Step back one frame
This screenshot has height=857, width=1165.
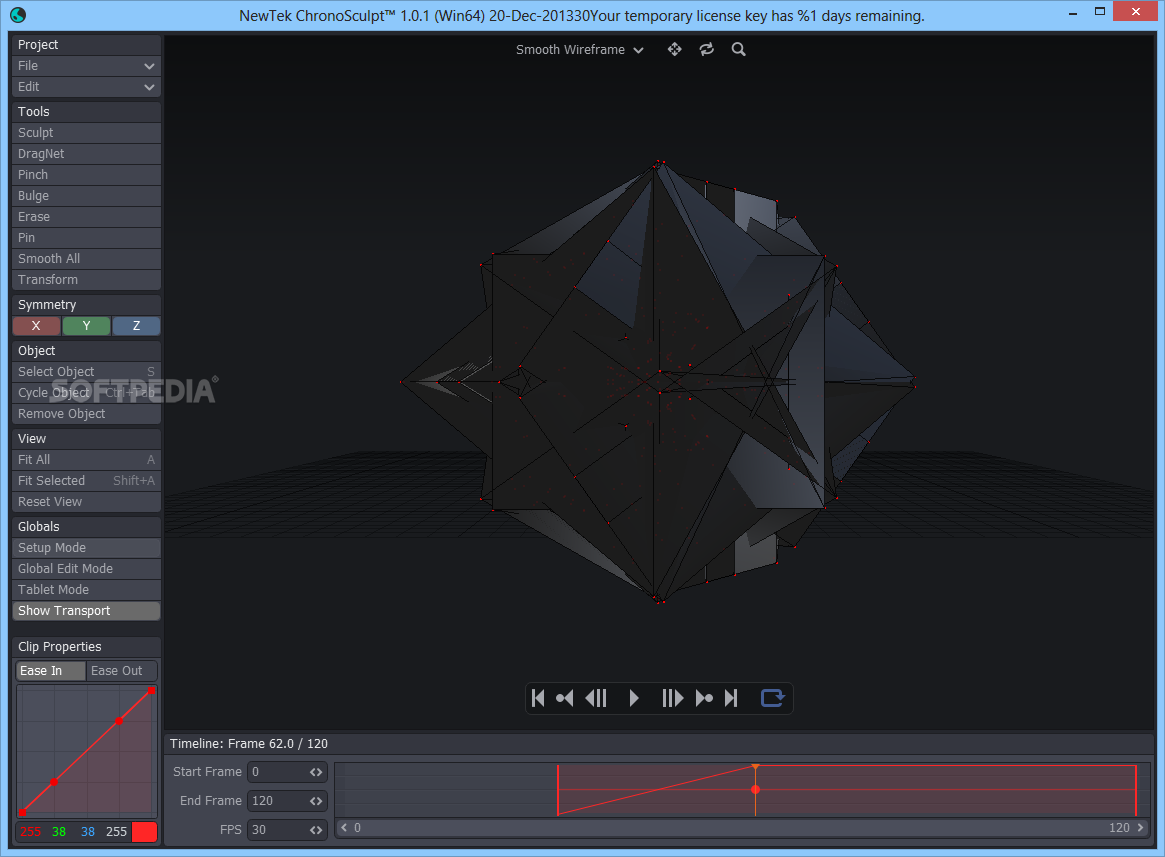(597, 698)
